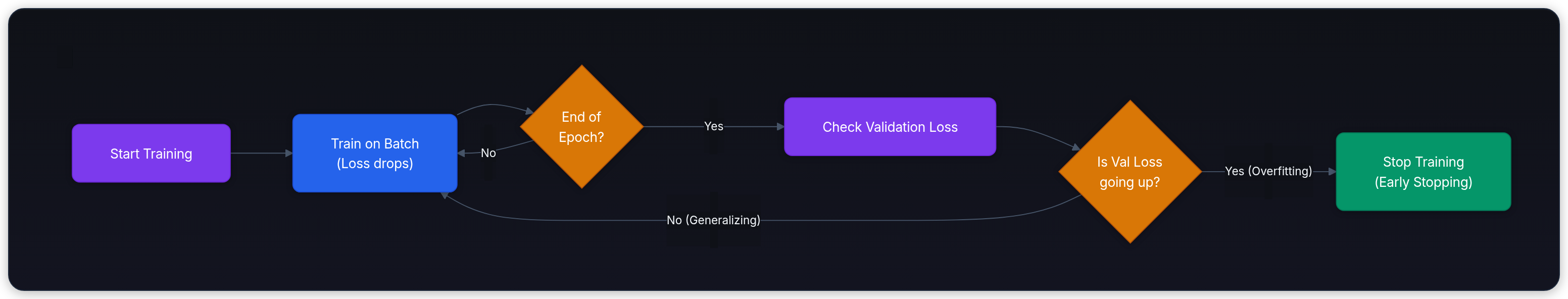Click the arrowhead entering Check Validation Loss
The height and width of the screenshot is (299, 1568).
[x=780, y=127]
